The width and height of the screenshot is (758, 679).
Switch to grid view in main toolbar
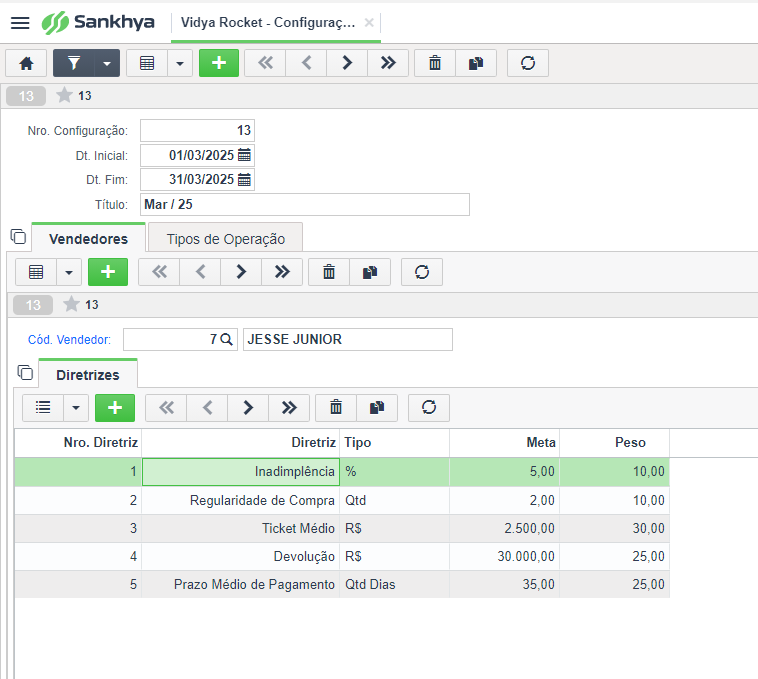click(x=147, y=63)
